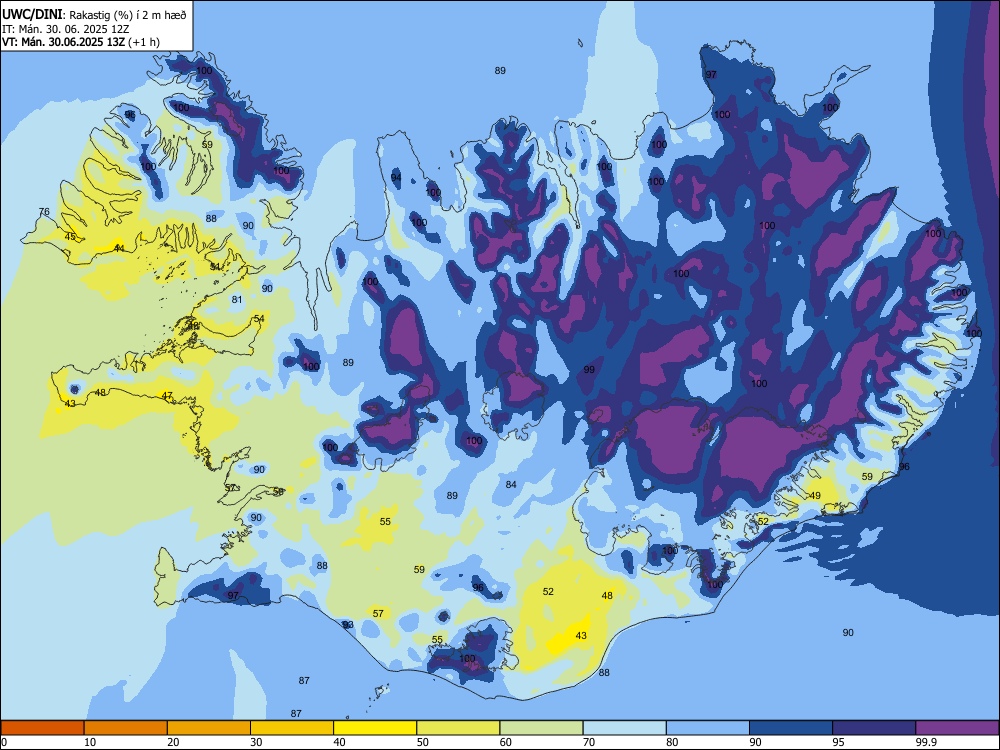Click the '99' humidity value in central highlands
The width and height of the screenshot is (1000, 750).
(589, 369)
